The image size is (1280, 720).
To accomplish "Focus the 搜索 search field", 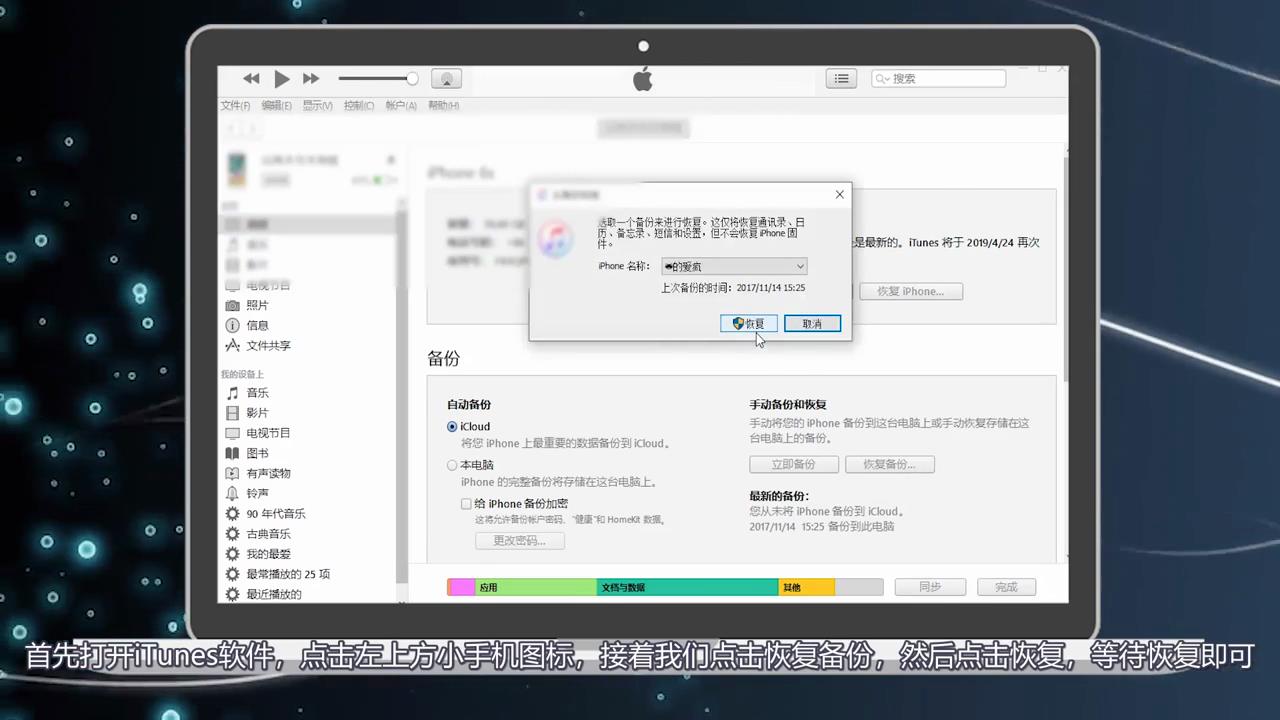I will (x=938, y=78).
